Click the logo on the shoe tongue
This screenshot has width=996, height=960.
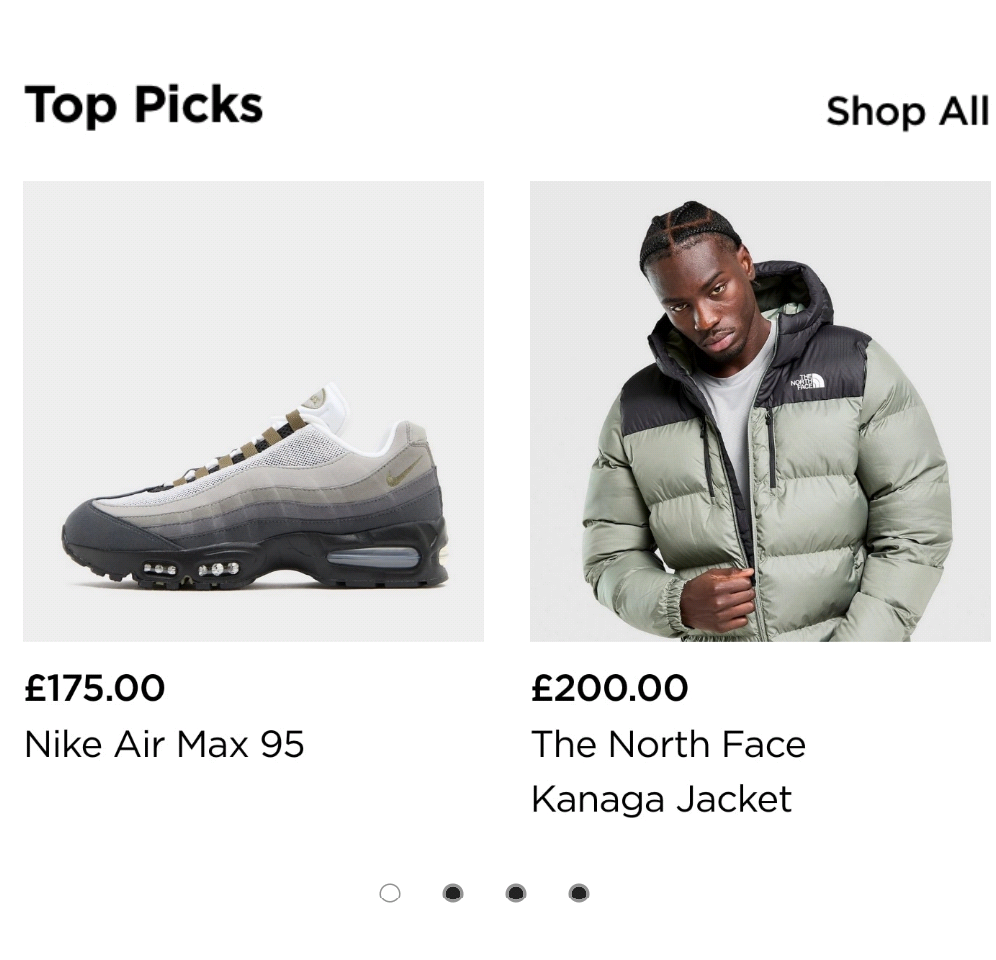(x=313, y=400)
